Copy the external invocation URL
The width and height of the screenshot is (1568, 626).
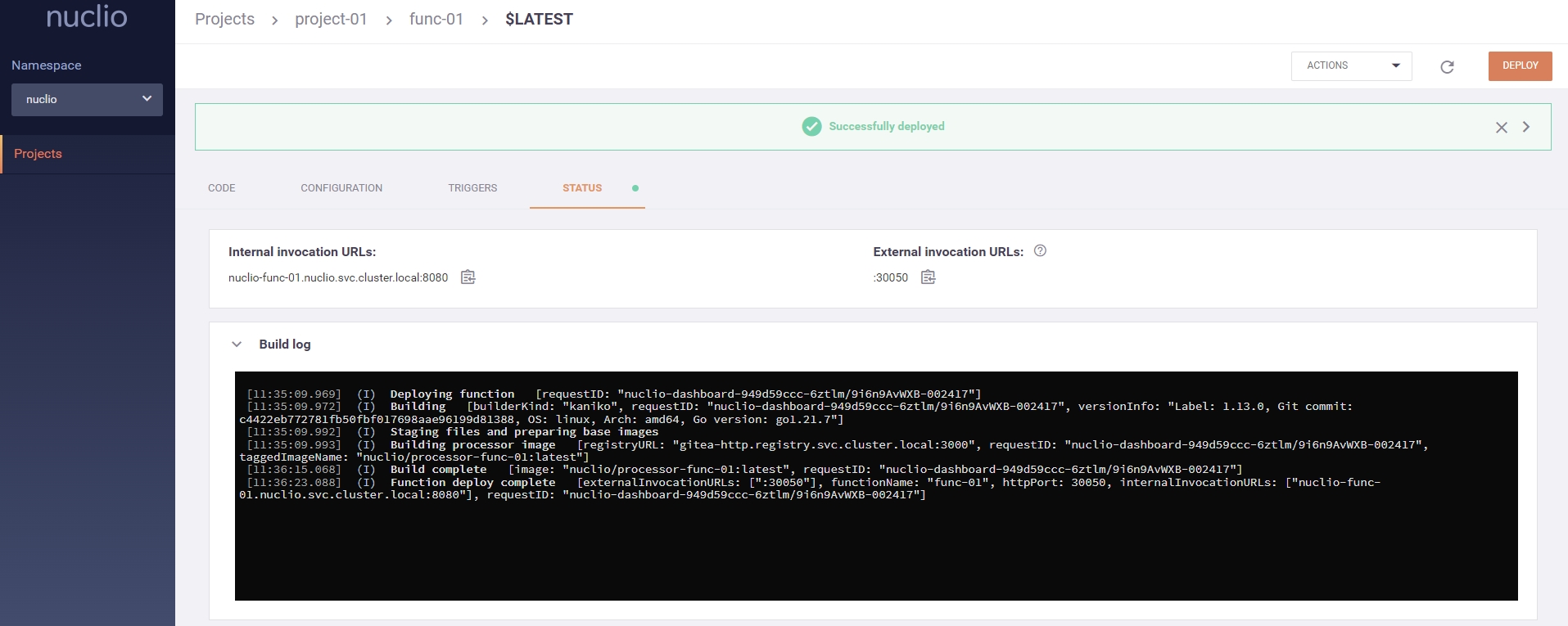click(928, 277)
